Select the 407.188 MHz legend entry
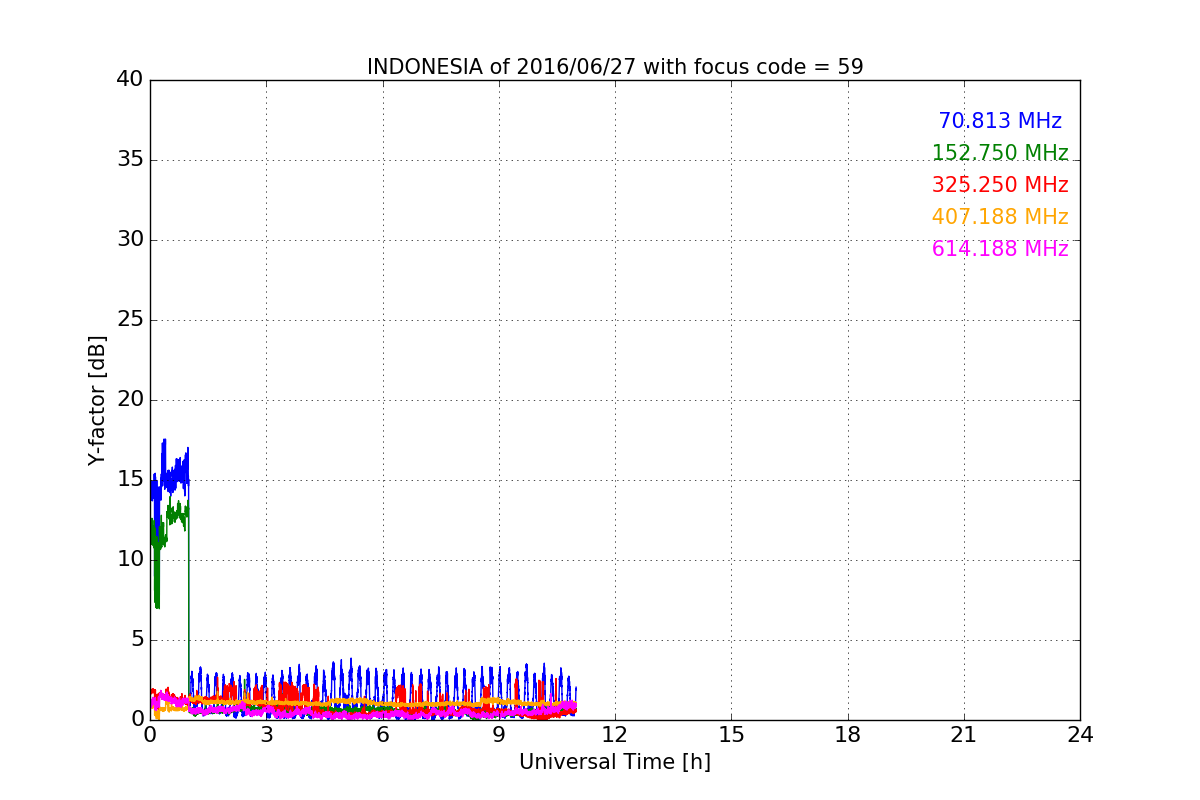 (x=1000, y=217)
